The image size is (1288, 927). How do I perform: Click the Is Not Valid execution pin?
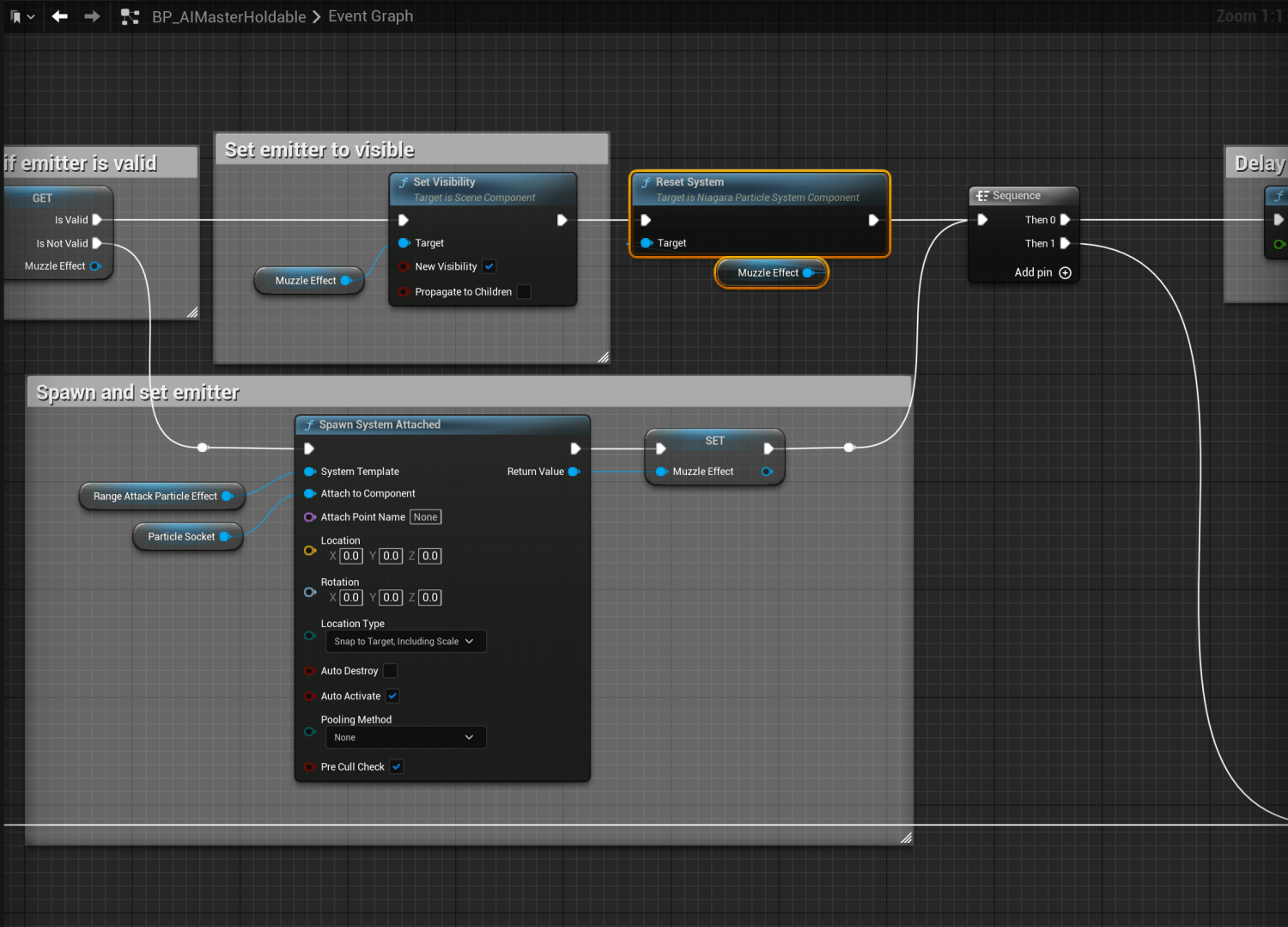point(97,243)
